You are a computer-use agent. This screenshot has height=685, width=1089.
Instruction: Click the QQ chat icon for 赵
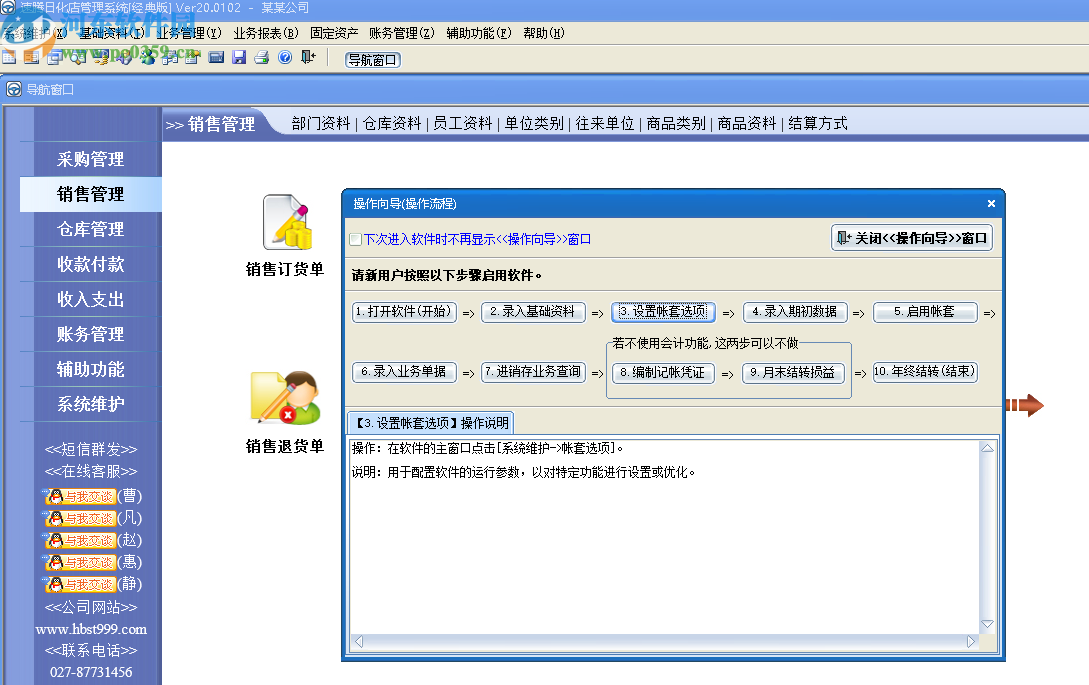pyautogui.click(x=79, y=540)
